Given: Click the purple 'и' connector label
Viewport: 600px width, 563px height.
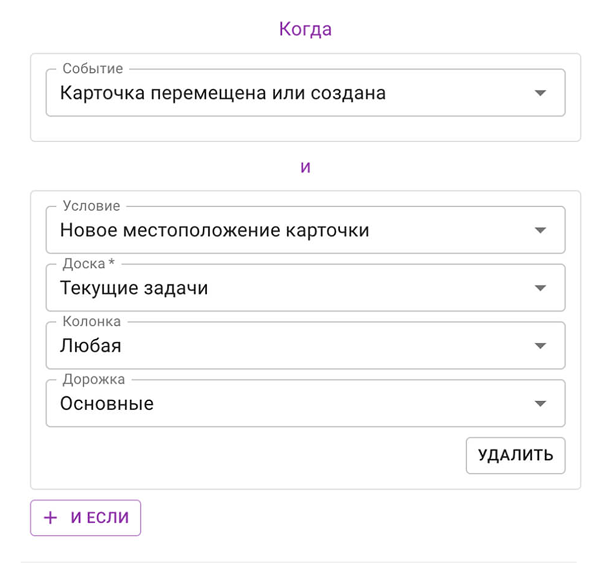Looking at the screenshot, I should pyautogui.click(x=305, y=167).
